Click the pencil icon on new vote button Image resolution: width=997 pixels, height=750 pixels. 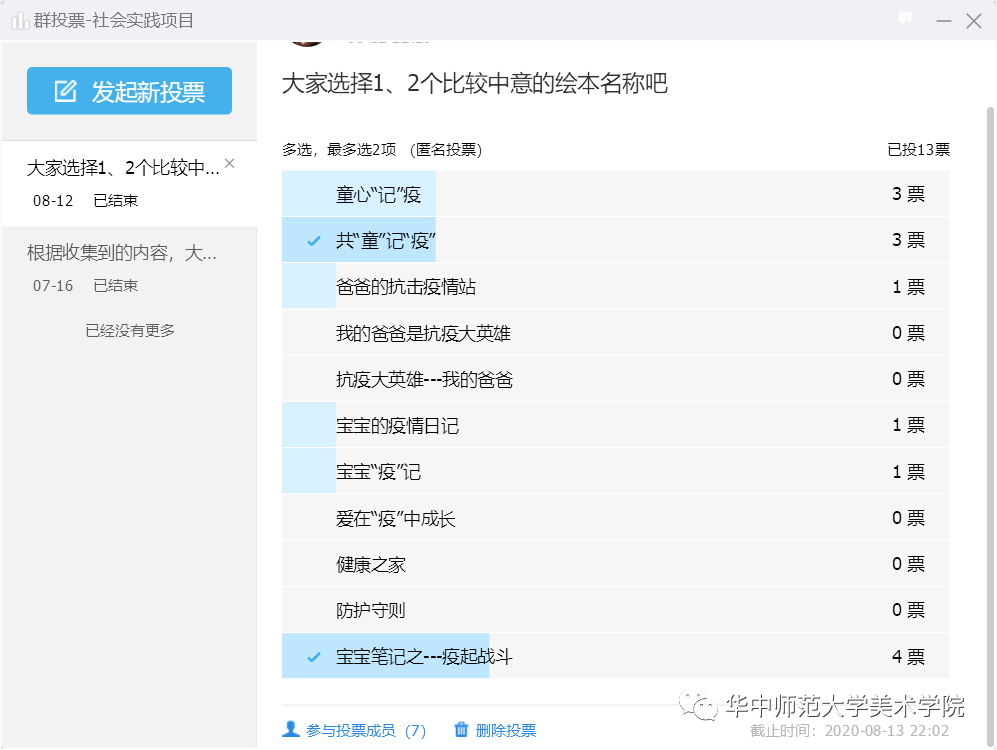pyautogui.click(x=65, y=91)
